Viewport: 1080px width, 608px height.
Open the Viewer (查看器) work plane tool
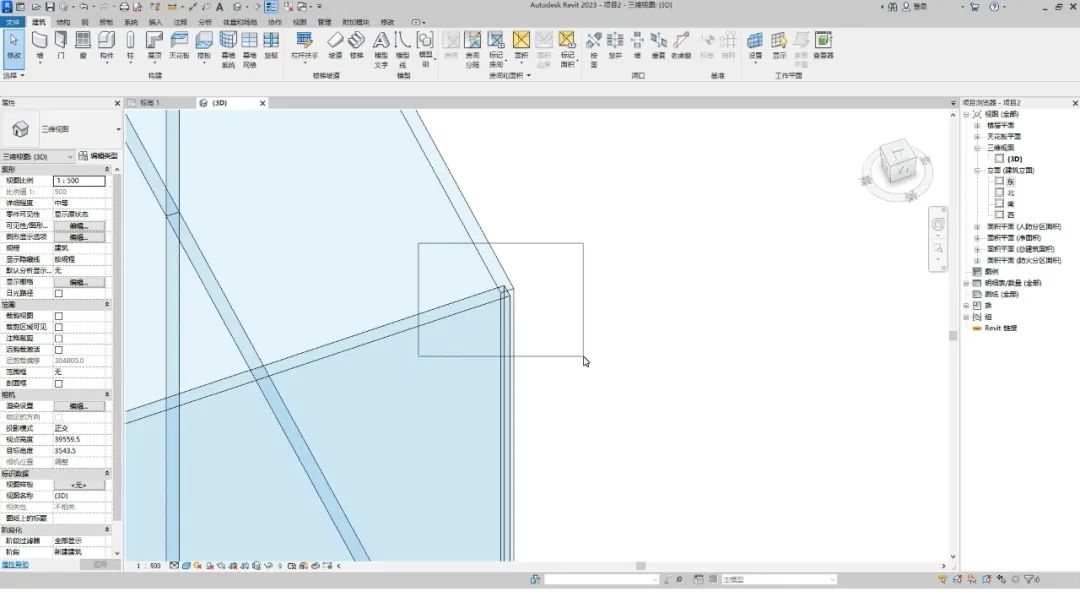tap(823, 45)
